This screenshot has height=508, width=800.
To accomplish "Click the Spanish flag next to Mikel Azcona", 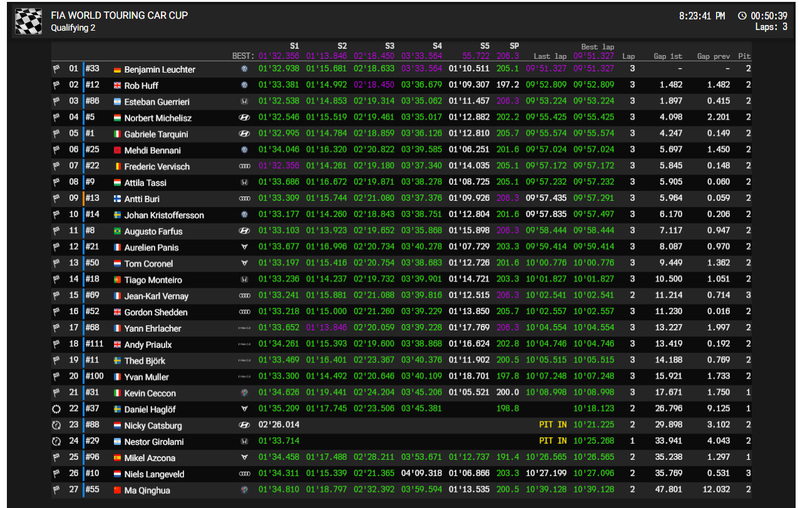I will click(117, 458).
